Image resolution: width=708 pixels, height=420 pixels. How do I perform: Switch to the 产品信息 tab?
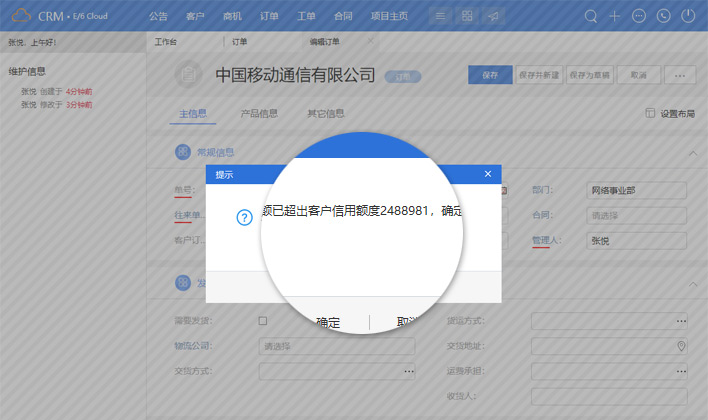pos(259,113)
